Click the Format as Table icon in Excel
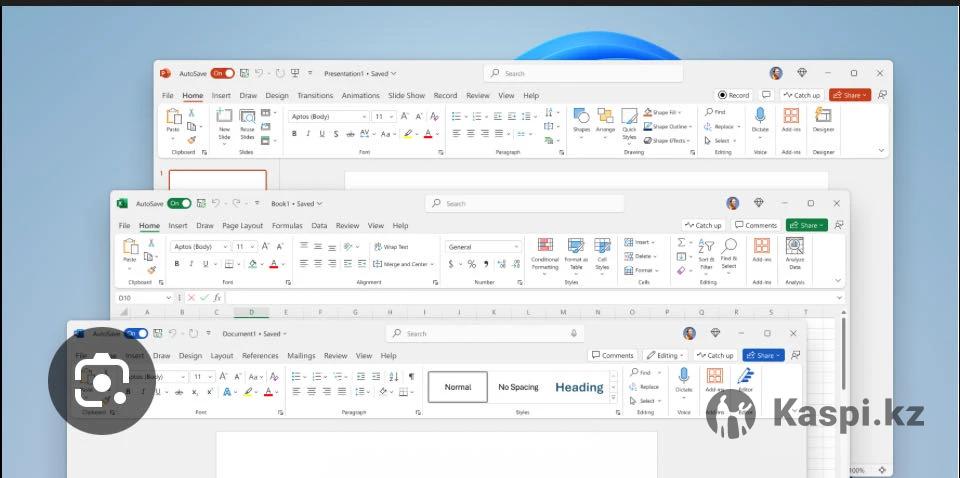960x478 pixels. (x=575, y=248)
